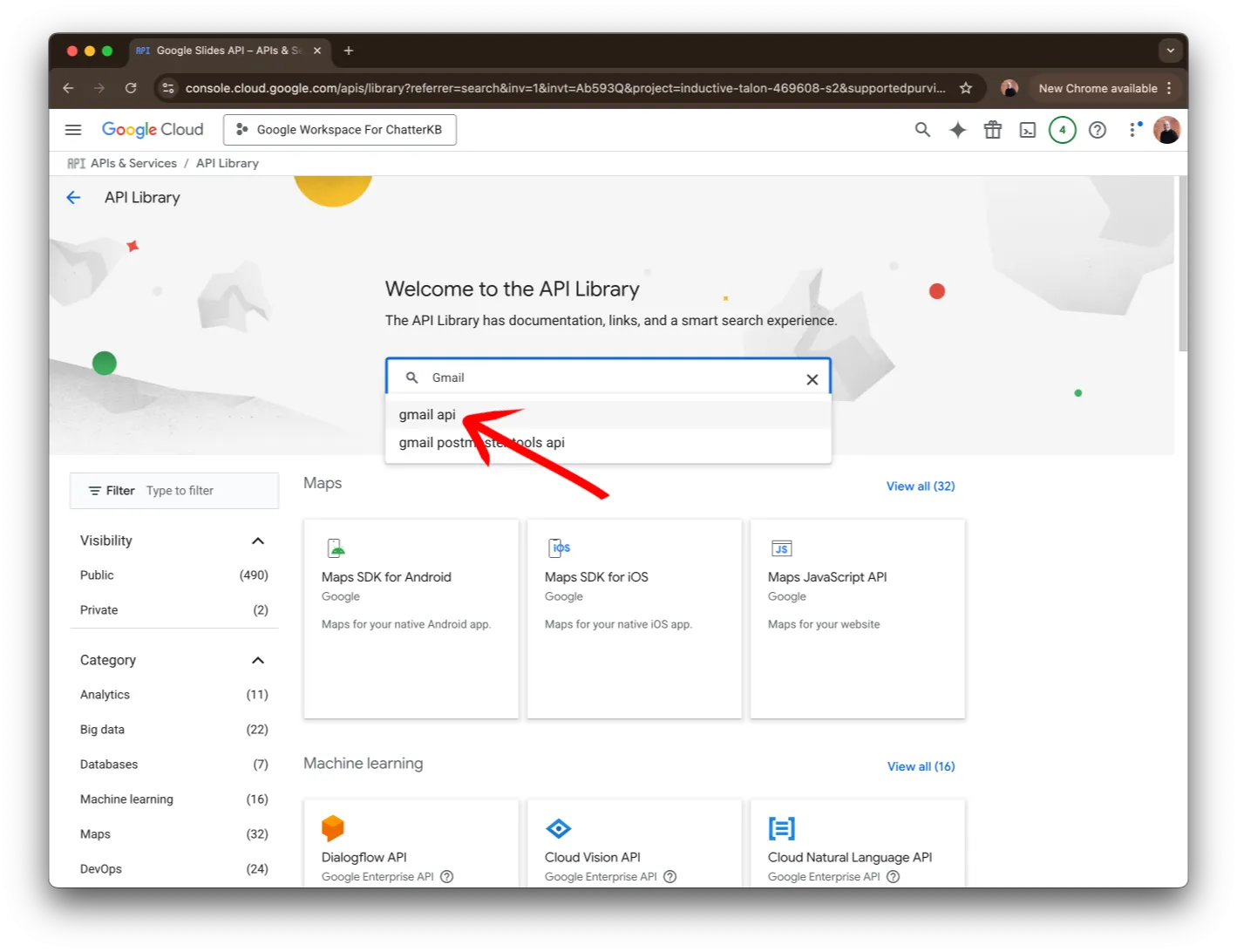
Task: Open View all (16) Machine learning link
Action: pos(921,767)
